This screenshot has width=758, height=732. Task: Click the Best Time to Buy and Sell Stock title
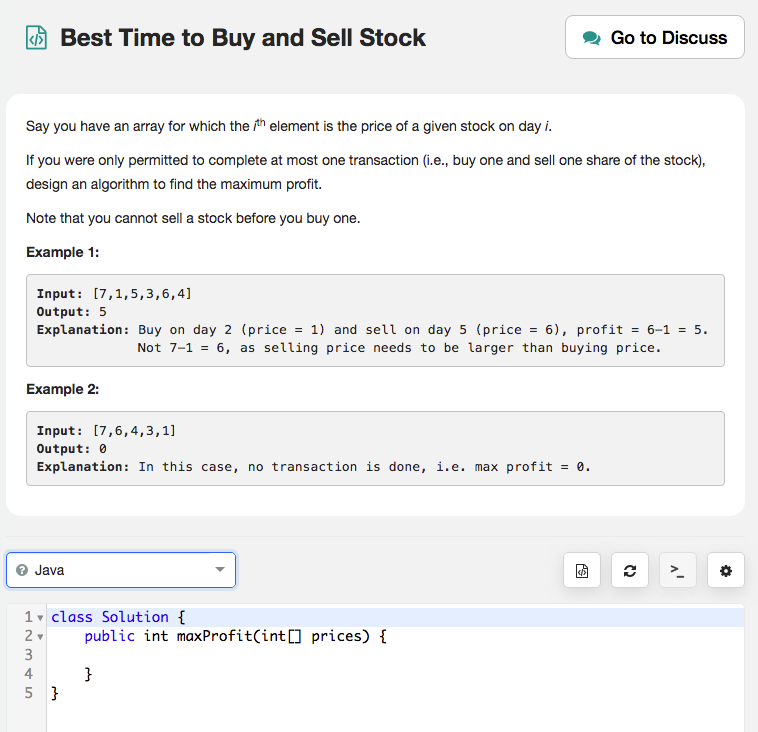coord(243,38)
